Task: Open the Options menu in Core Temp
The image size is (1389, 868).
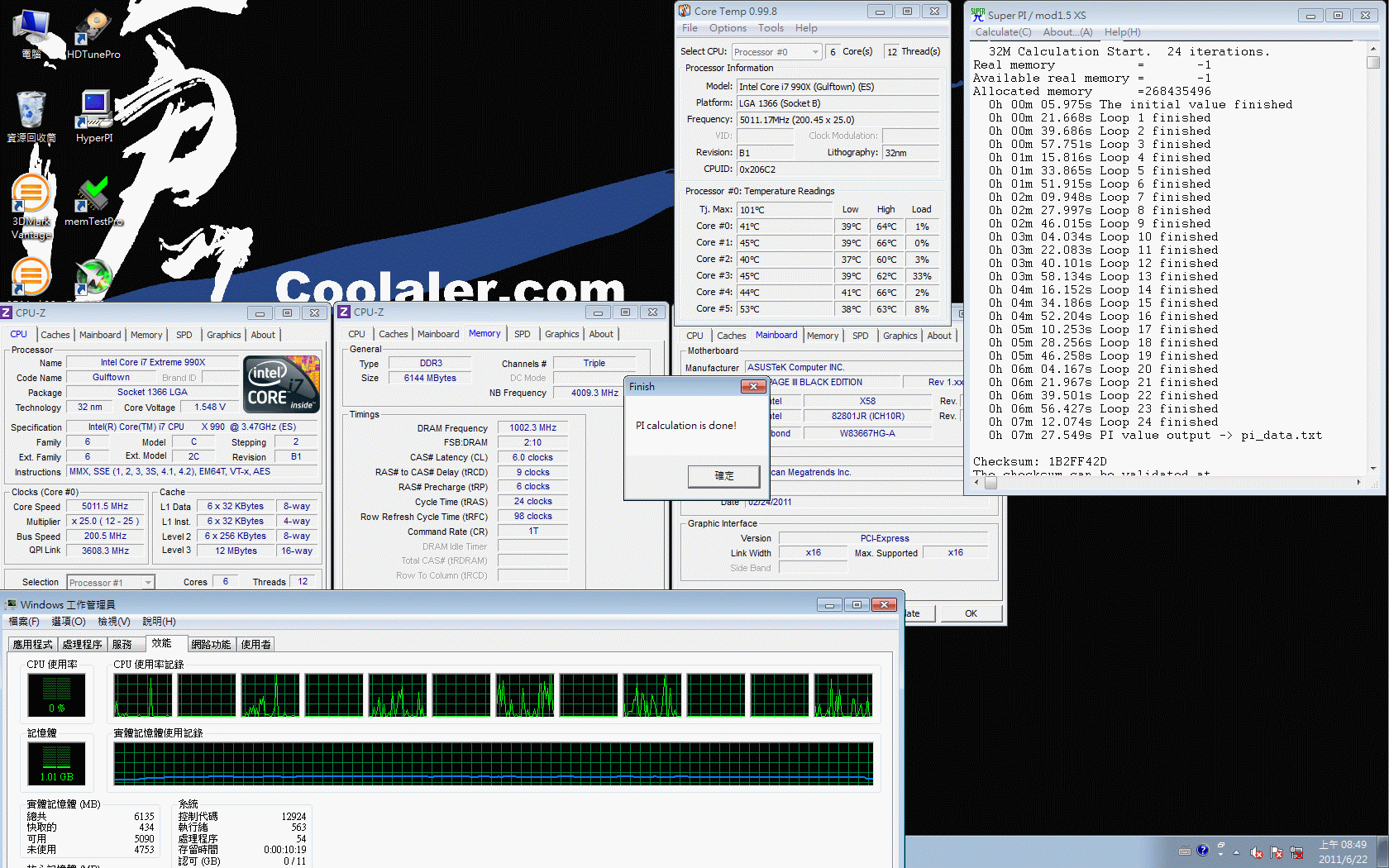Action: click(728, 28)
